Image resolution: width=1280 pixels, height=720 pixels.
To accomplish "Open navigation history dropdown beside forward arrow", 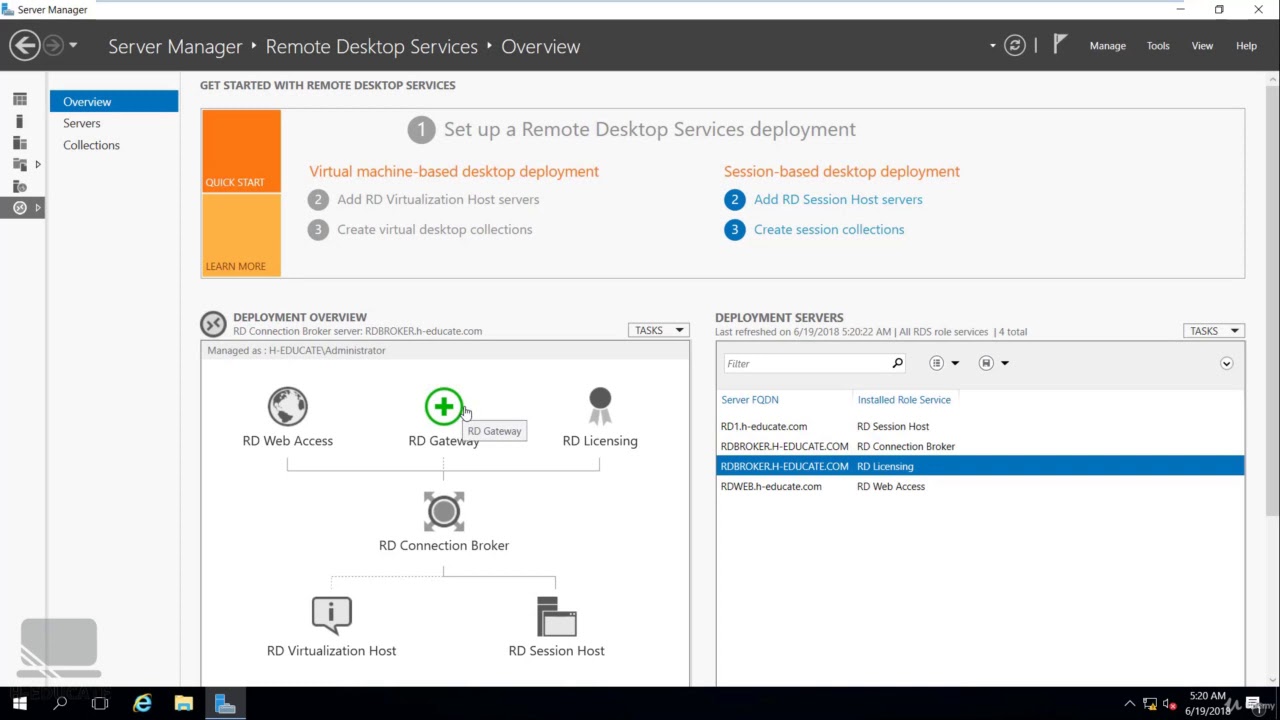I will pos(73,46).
